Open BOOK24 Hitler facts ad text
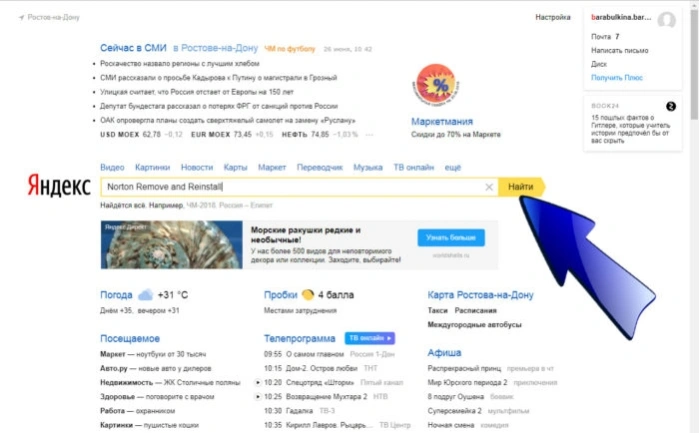 (x=630, y=129)
